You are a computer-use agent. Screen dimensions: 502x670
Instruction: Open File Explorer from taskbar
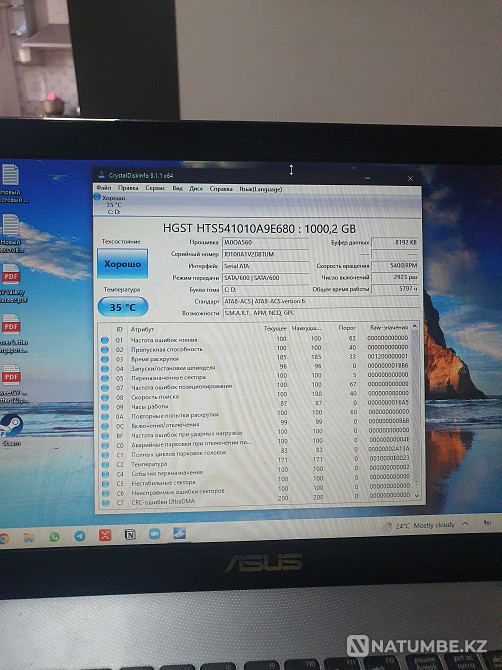tap(29, 537)
